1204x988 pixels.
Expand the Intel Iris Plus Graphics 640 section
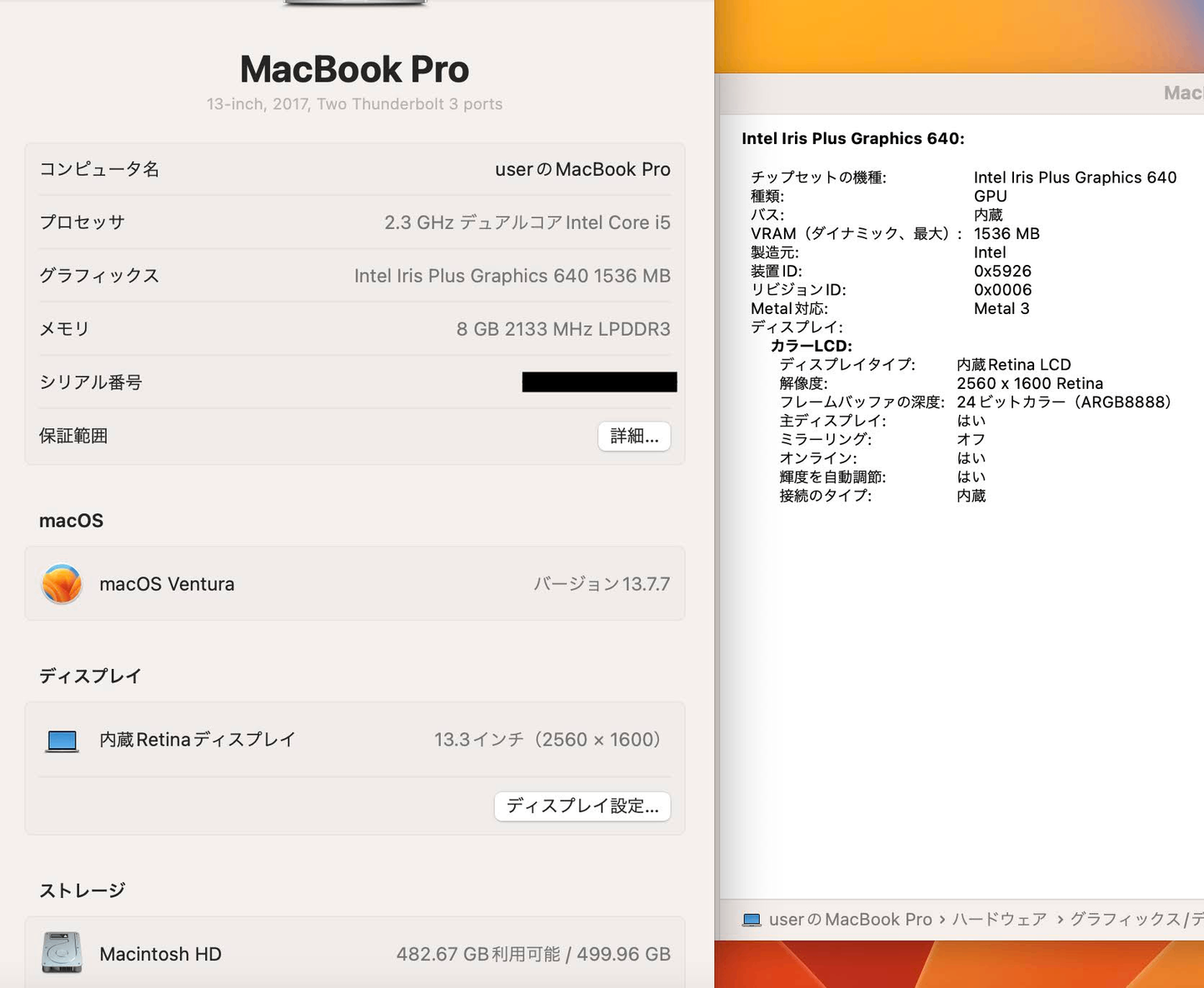(852, 138)
